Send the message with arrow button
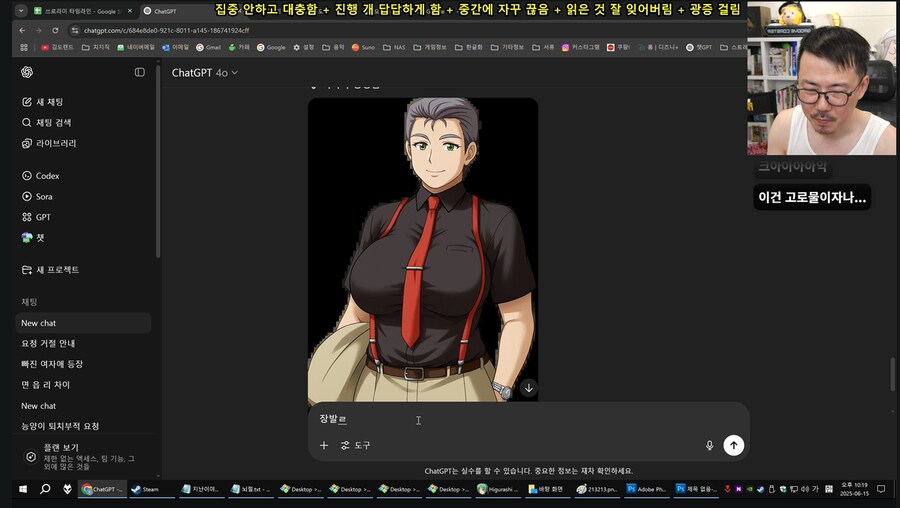 [734, 445]
